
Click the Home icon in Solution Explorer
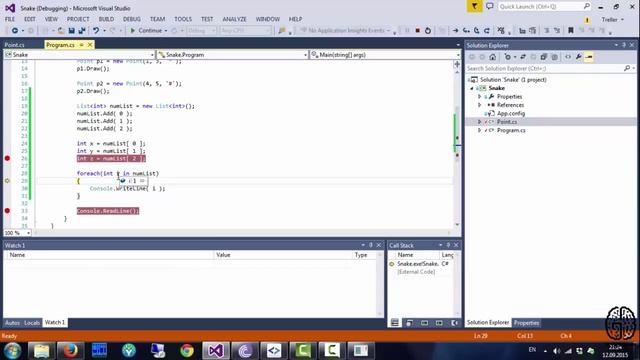[493, 57]
